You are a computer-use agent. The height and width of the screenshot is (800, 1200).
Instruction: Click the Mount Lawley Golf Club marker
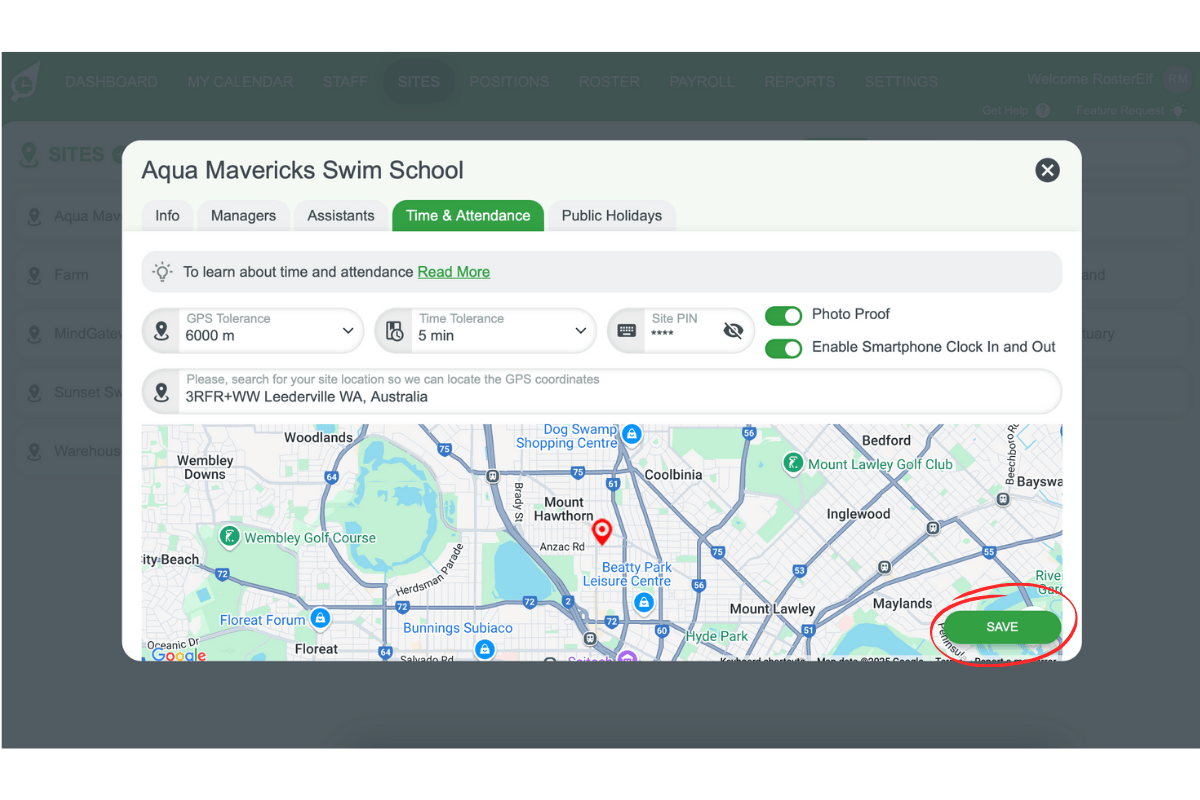click(792, 463)
